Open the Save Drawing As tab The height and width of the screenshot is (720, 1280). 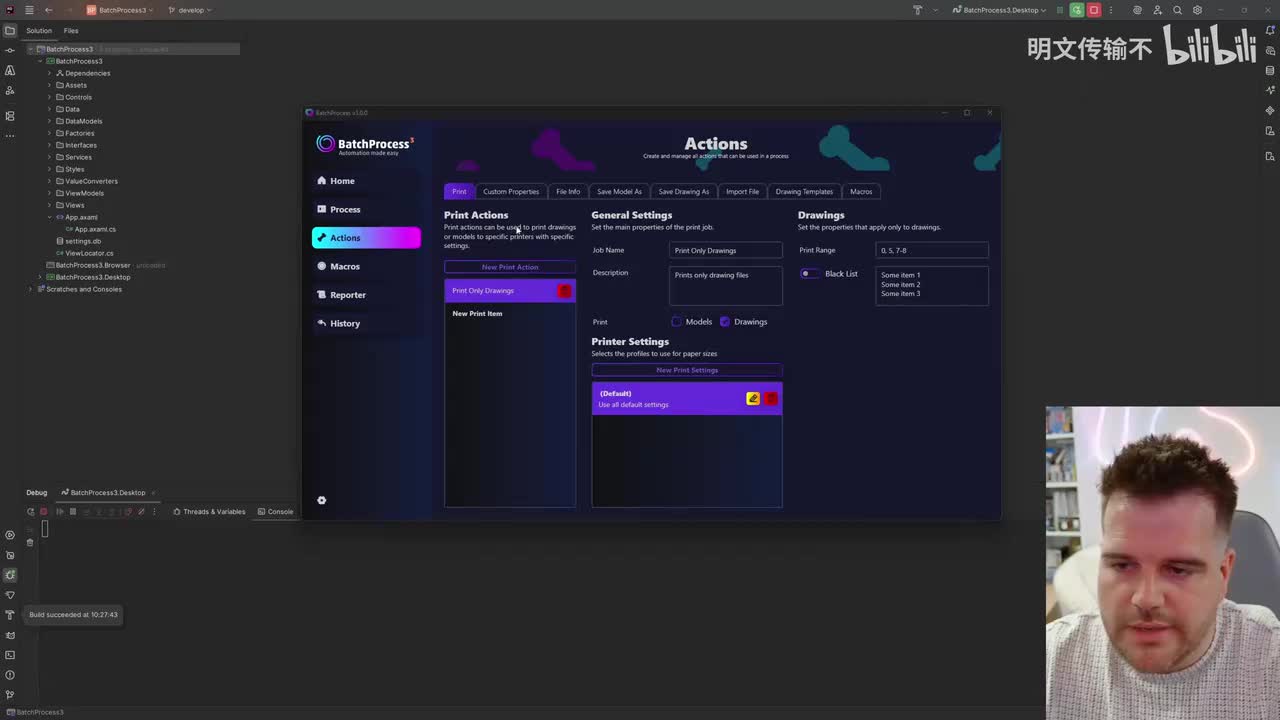point(684,192)
